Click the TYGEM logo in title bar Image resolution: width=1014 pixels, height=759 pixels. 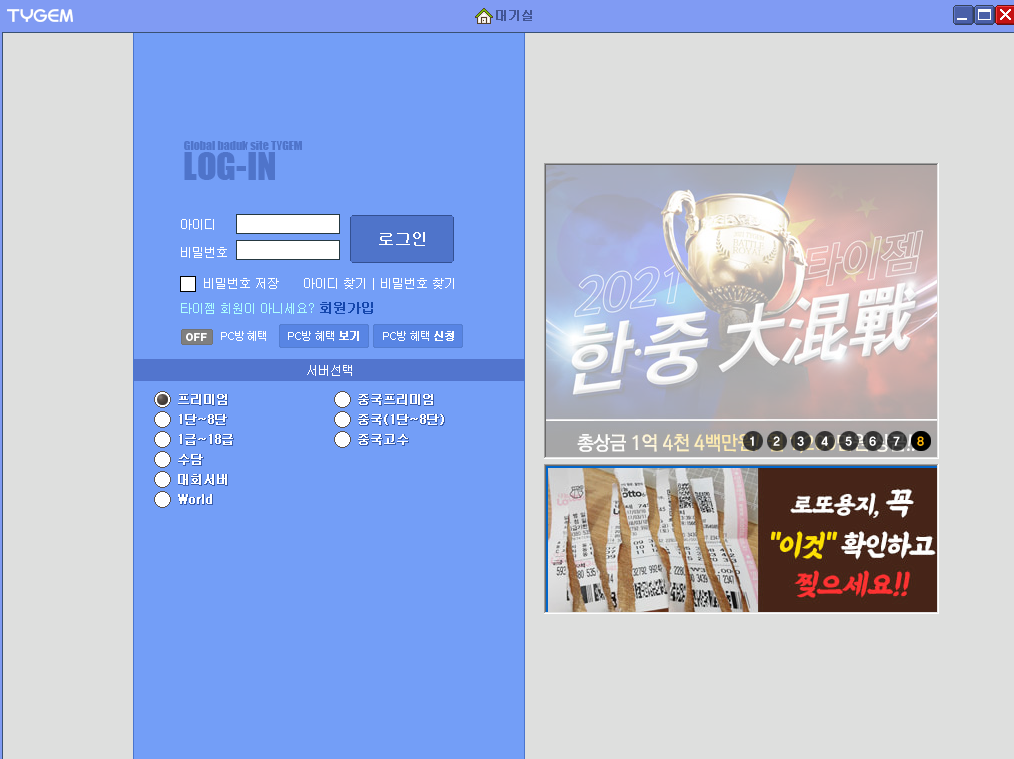pos(40,16)
